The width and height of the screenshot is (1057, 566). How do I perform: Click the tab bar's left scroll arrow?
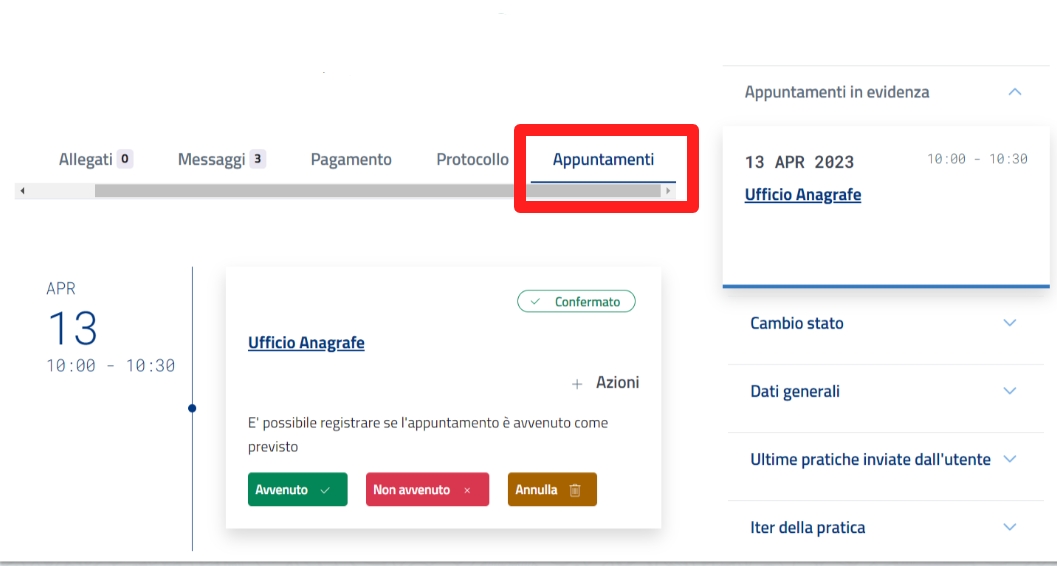[x=22, y=190]
